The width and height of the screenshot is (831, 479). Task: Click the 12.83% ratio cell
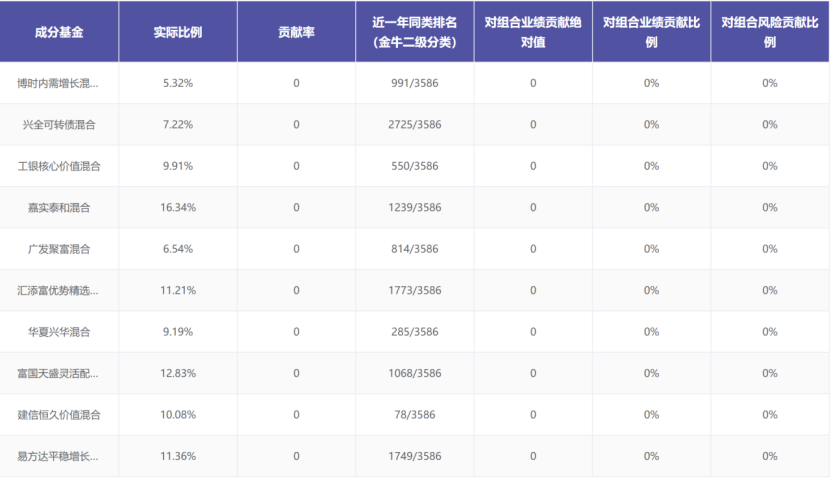[178, 374]
